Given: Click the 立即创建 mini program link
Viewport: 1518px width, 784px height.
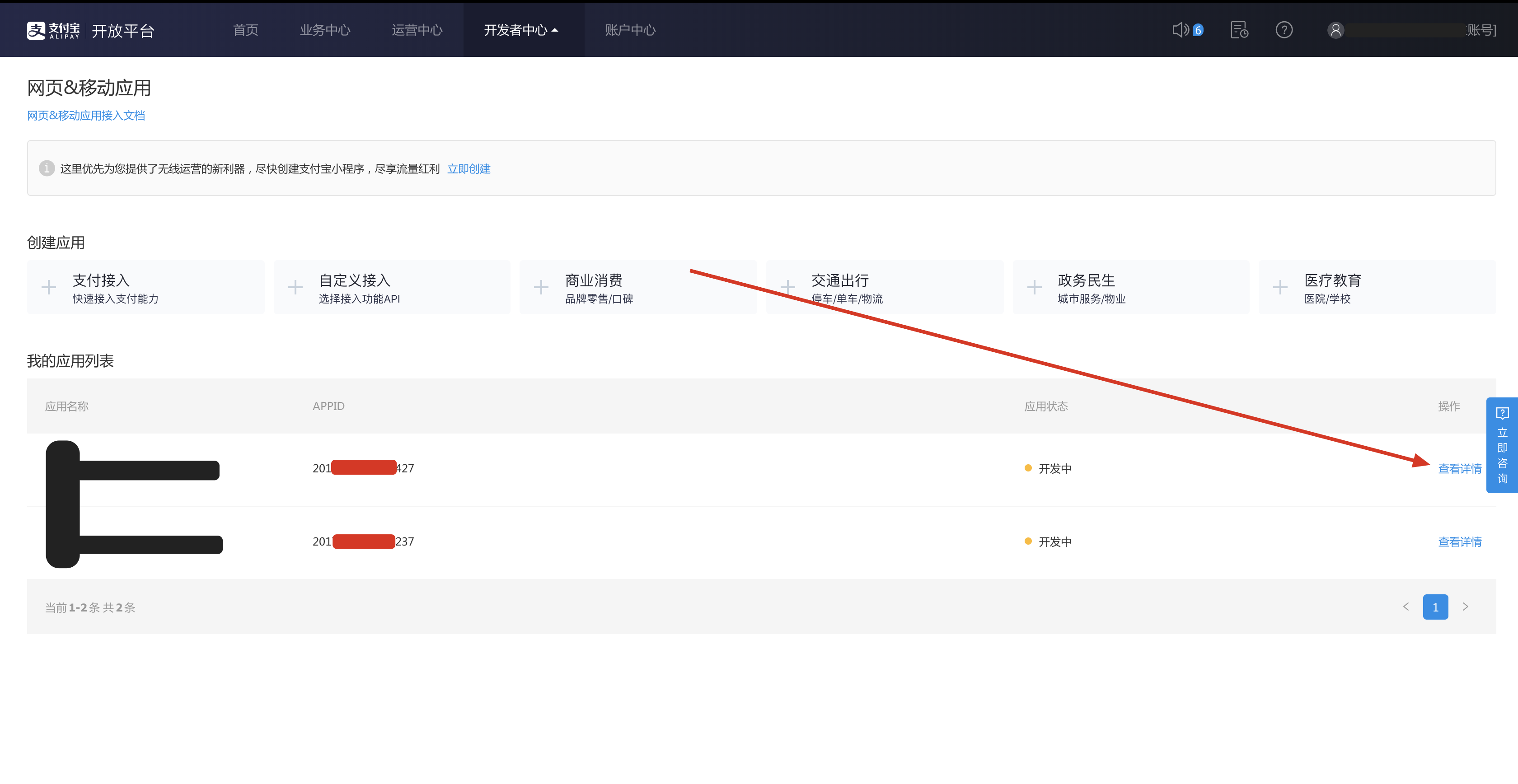Looking at the screenshot, I should click(x=469, y=169).
